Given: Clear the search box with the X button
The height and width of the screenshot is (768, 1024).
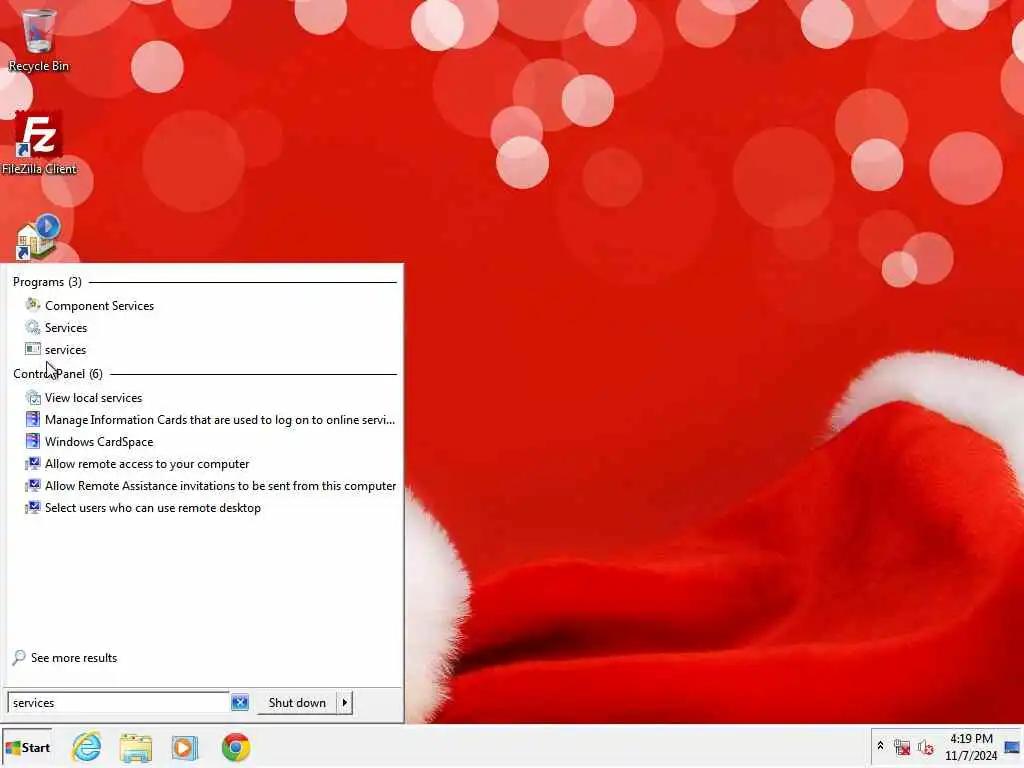Looking at the screenshot, I should (x=240, y=703).
